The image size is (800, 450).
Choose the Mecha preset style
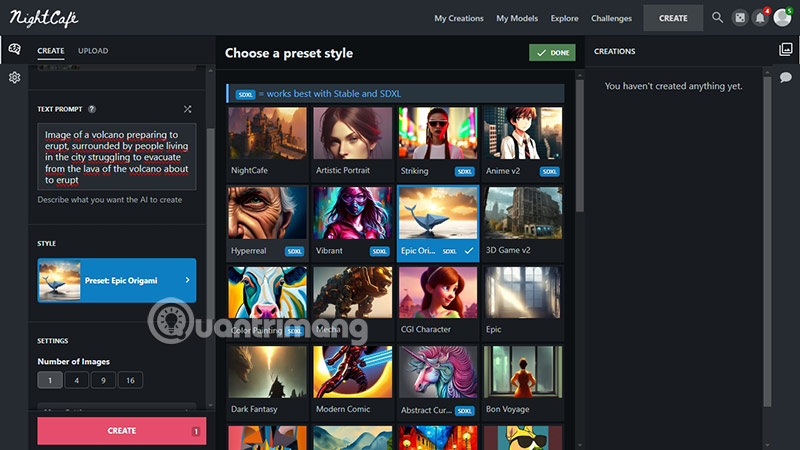click(353, 303)
